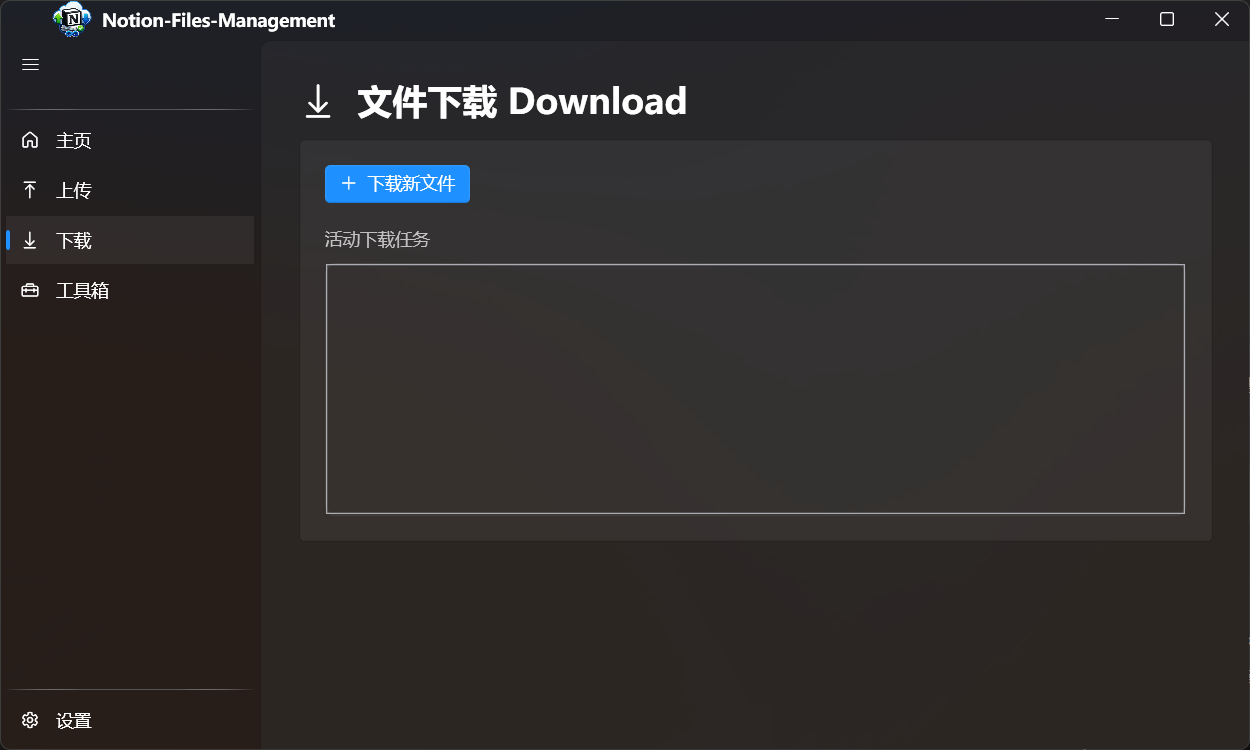
Task: Open the 工具箱 toolbox icon
Action: (x=30, y=290)
